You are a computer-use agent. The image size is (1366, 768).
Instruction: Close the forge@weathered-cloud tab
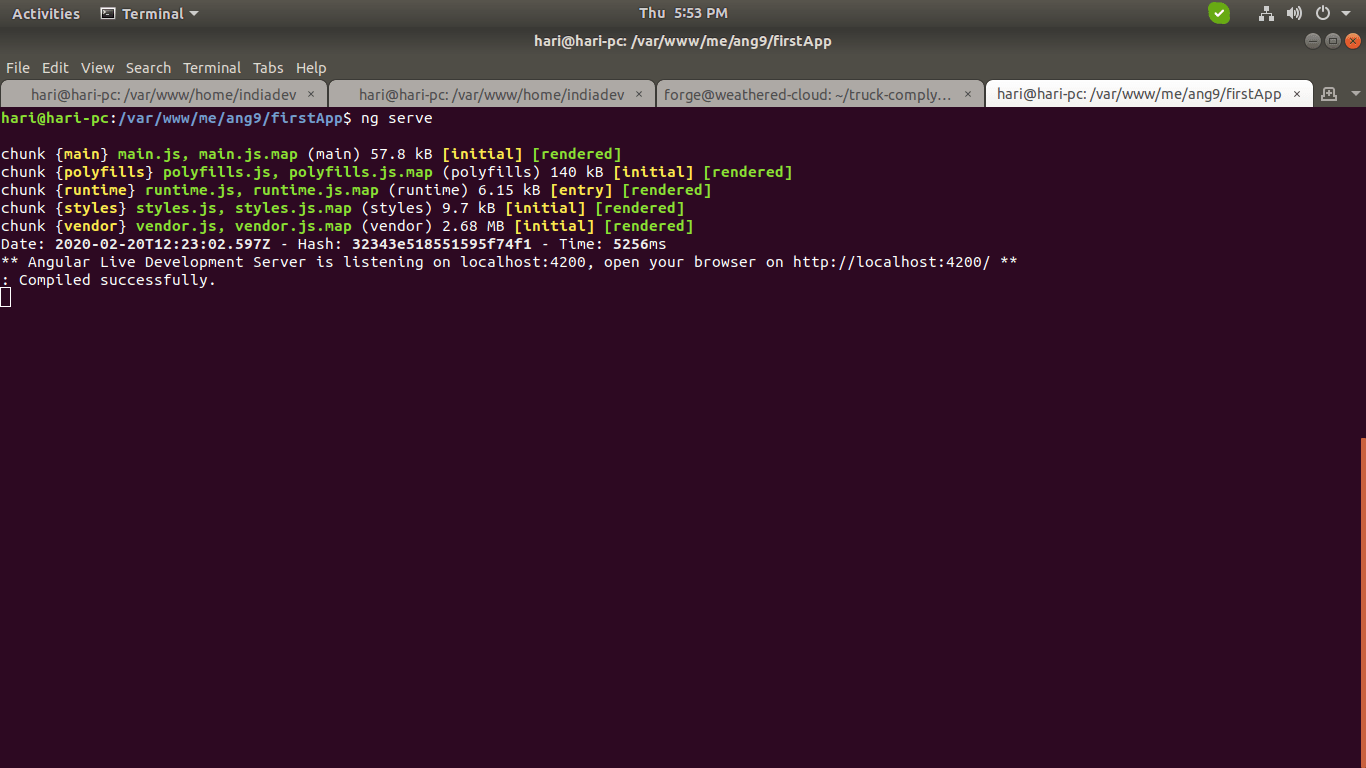pyautogui.click(x=967, y=94)
